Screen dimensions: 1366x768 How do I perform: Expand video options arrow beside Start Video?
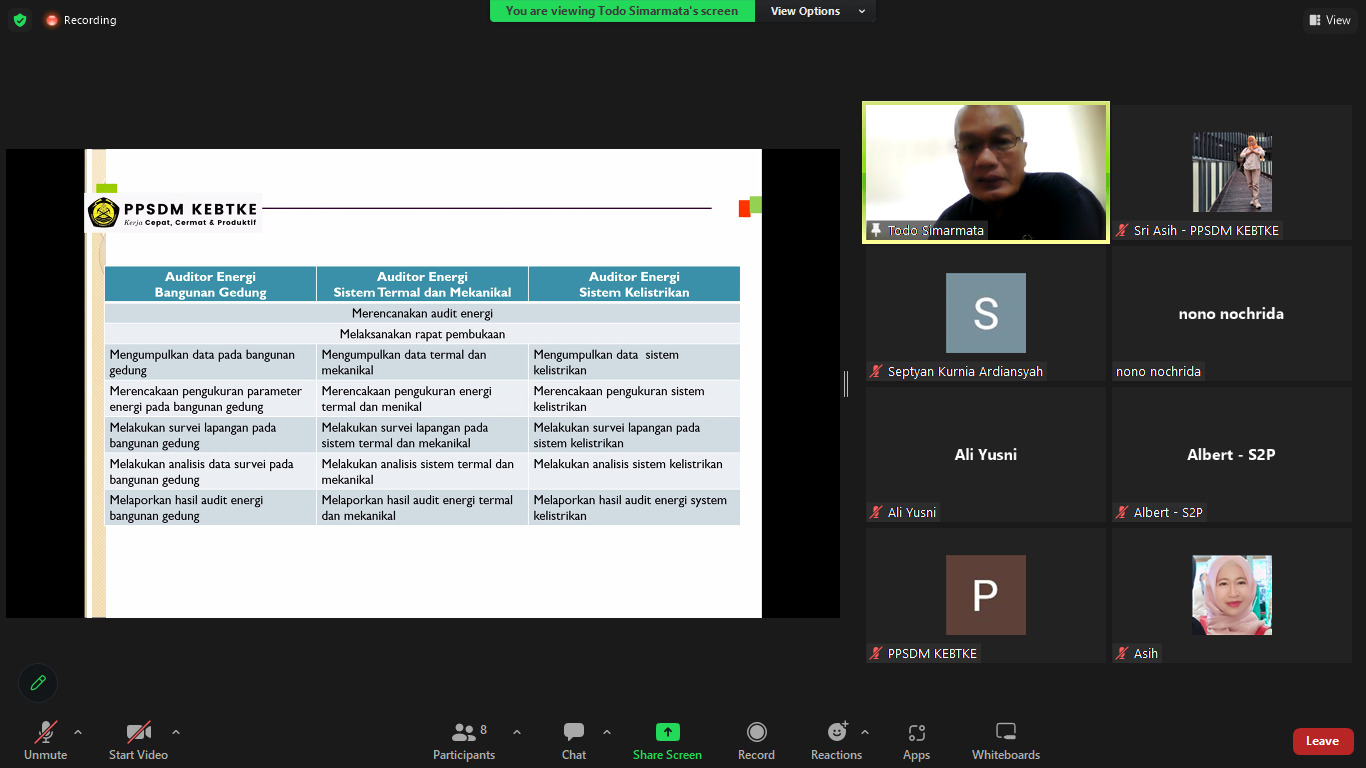pos(176,732)
